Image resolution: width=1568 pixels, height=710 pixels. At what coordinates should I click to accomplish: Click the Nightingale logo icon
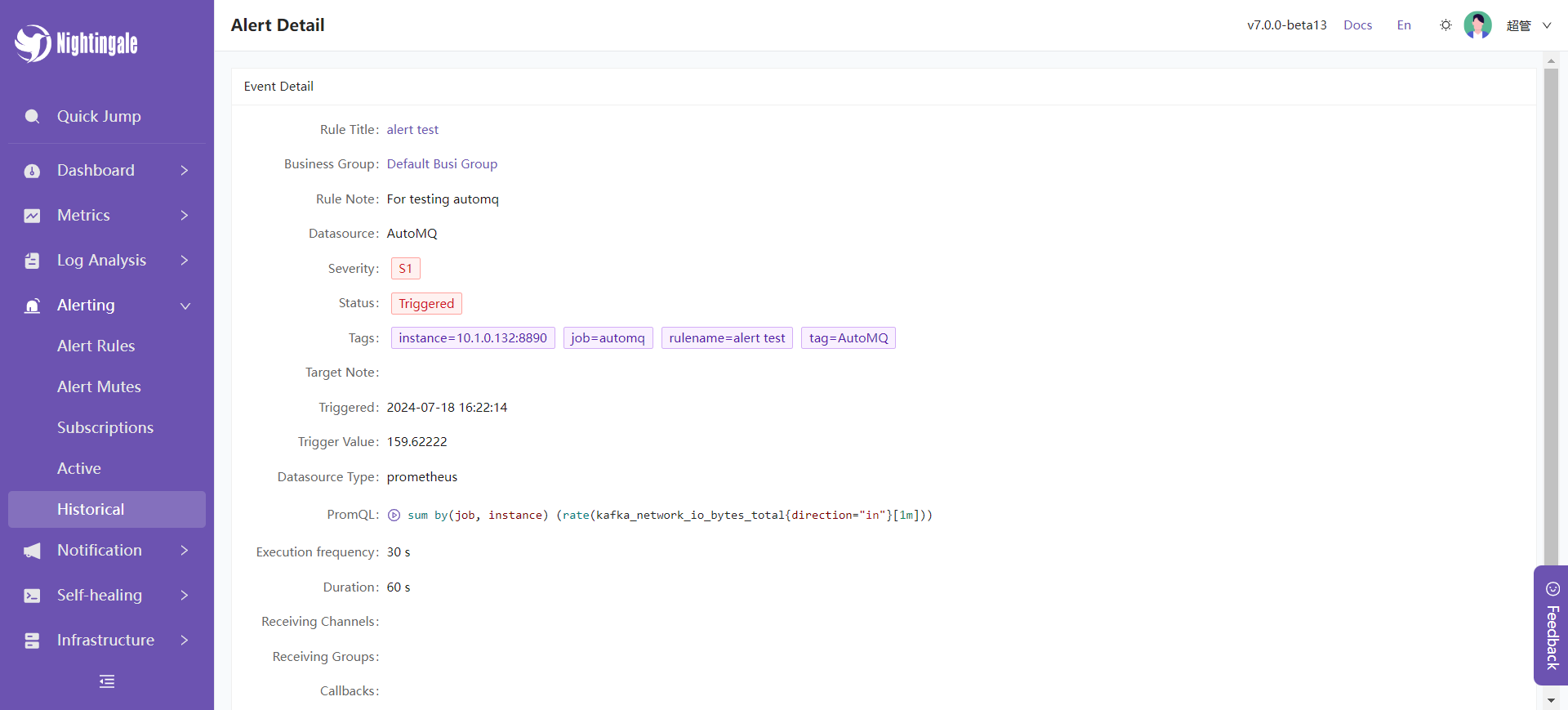33,42
